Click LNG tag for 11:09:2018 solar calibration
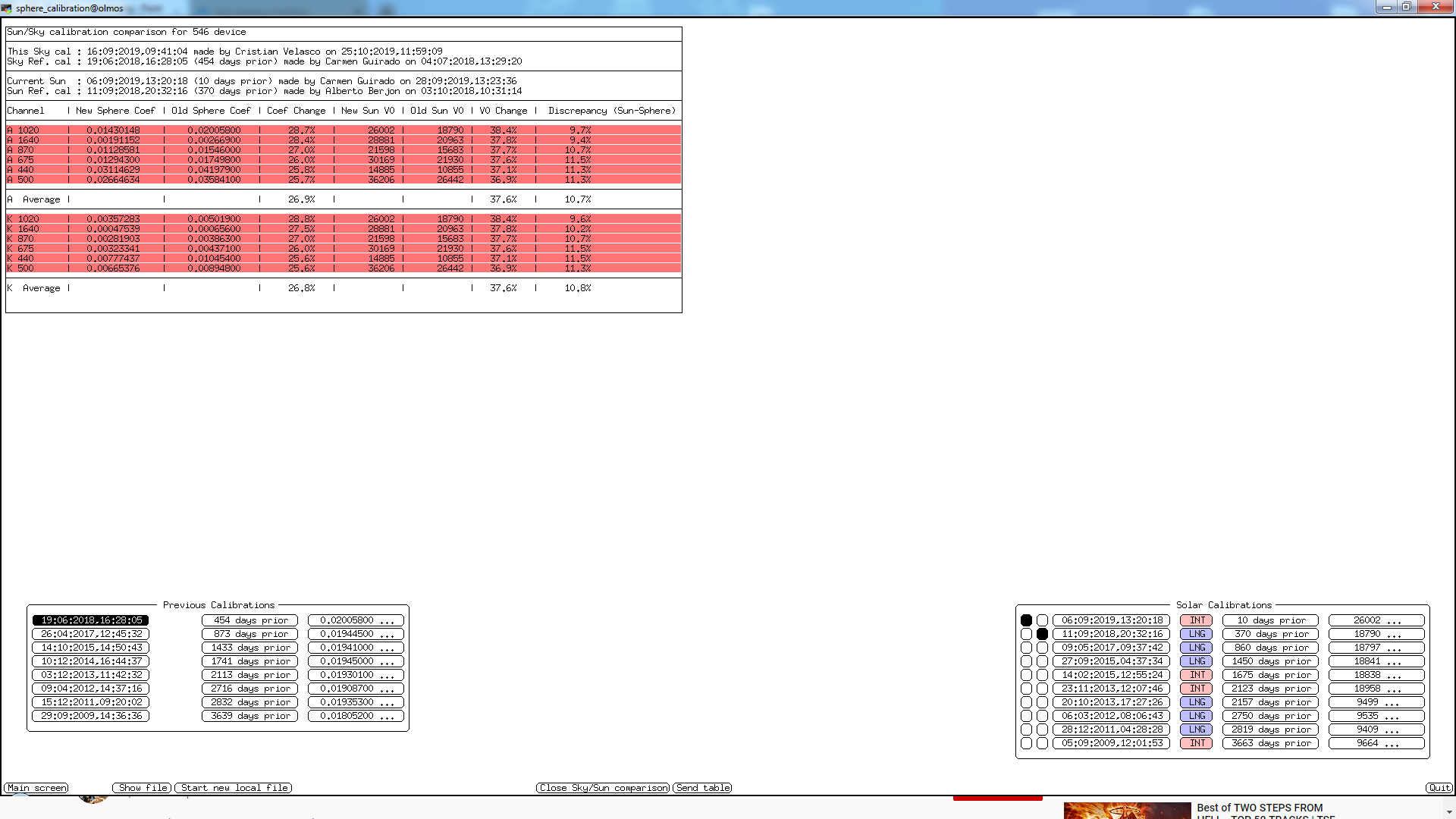The image size is (1456, 819). click(1197, 634)
